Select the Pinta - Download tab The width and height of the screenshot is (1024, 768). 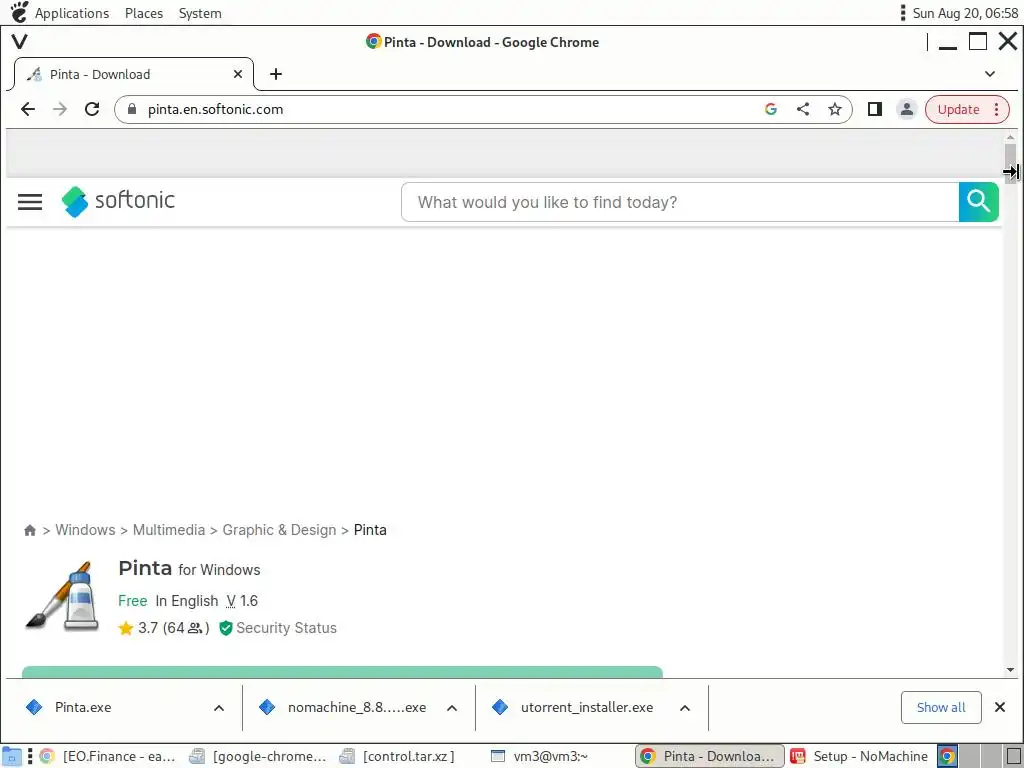133,74
